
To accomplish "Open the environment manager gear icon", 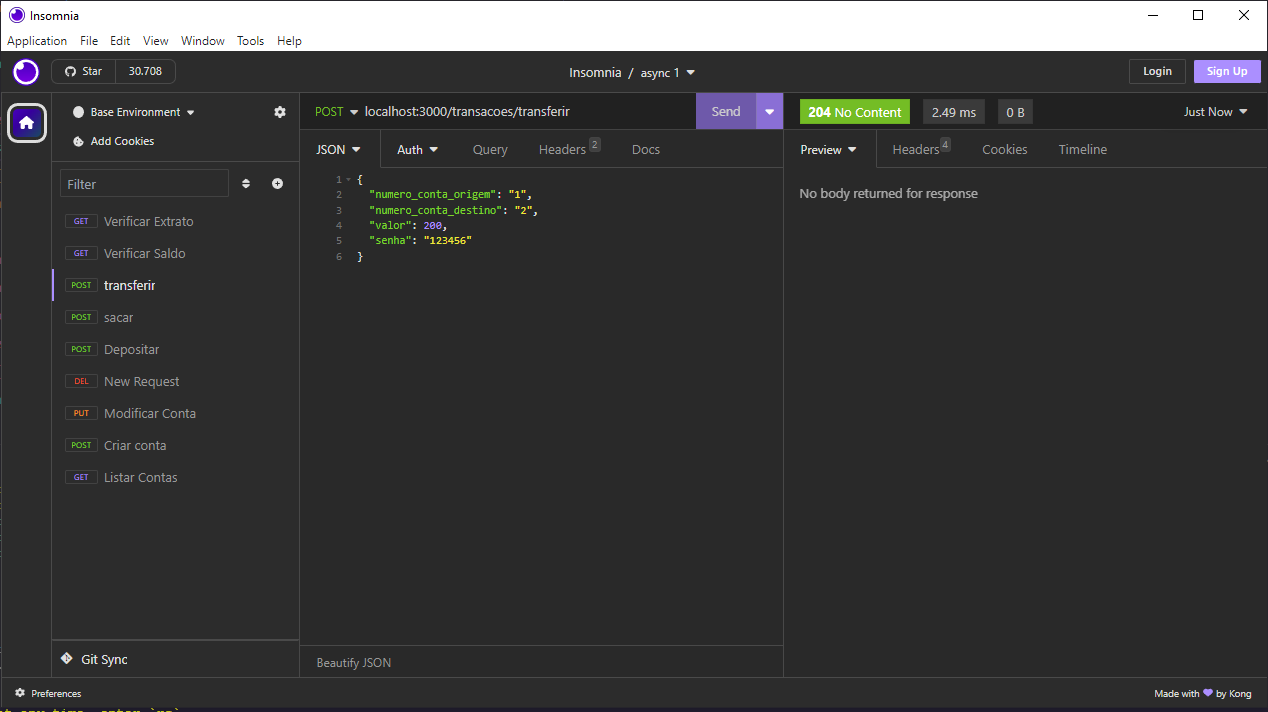I will coord(280,112).
